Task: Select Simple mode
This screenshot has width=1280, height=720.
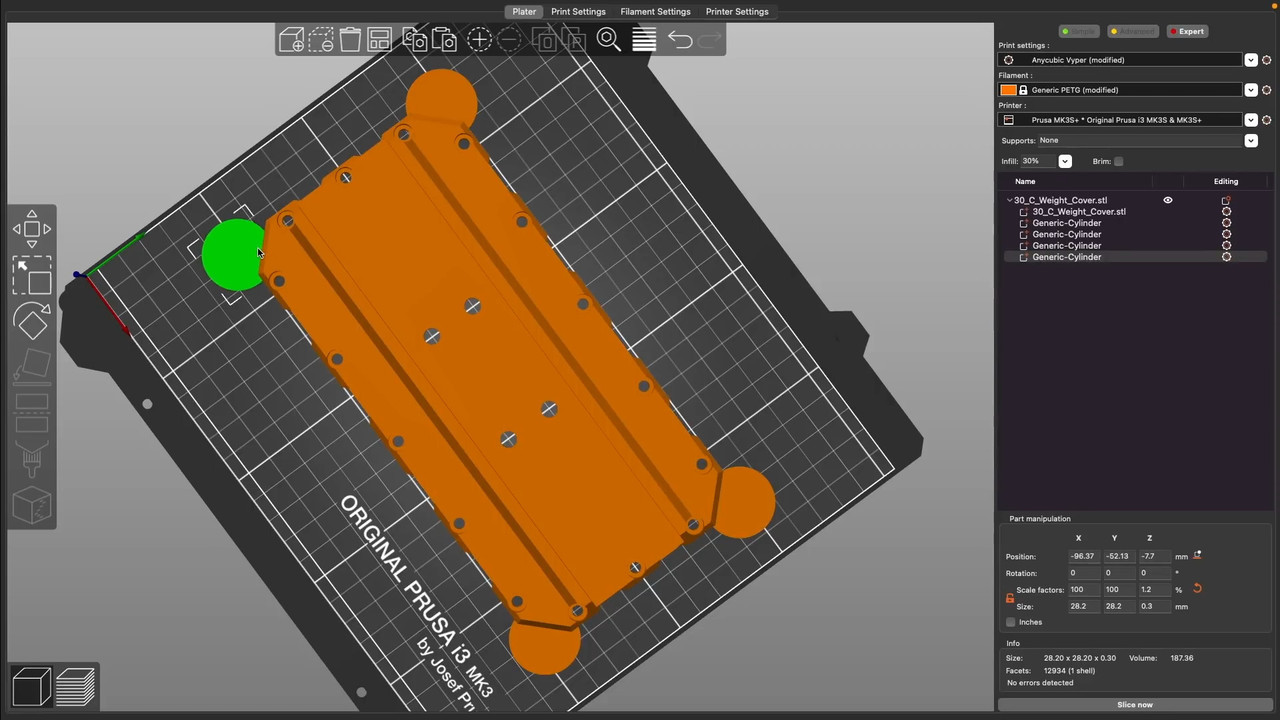Action: pyautogui.click(x=1079, y=31)
